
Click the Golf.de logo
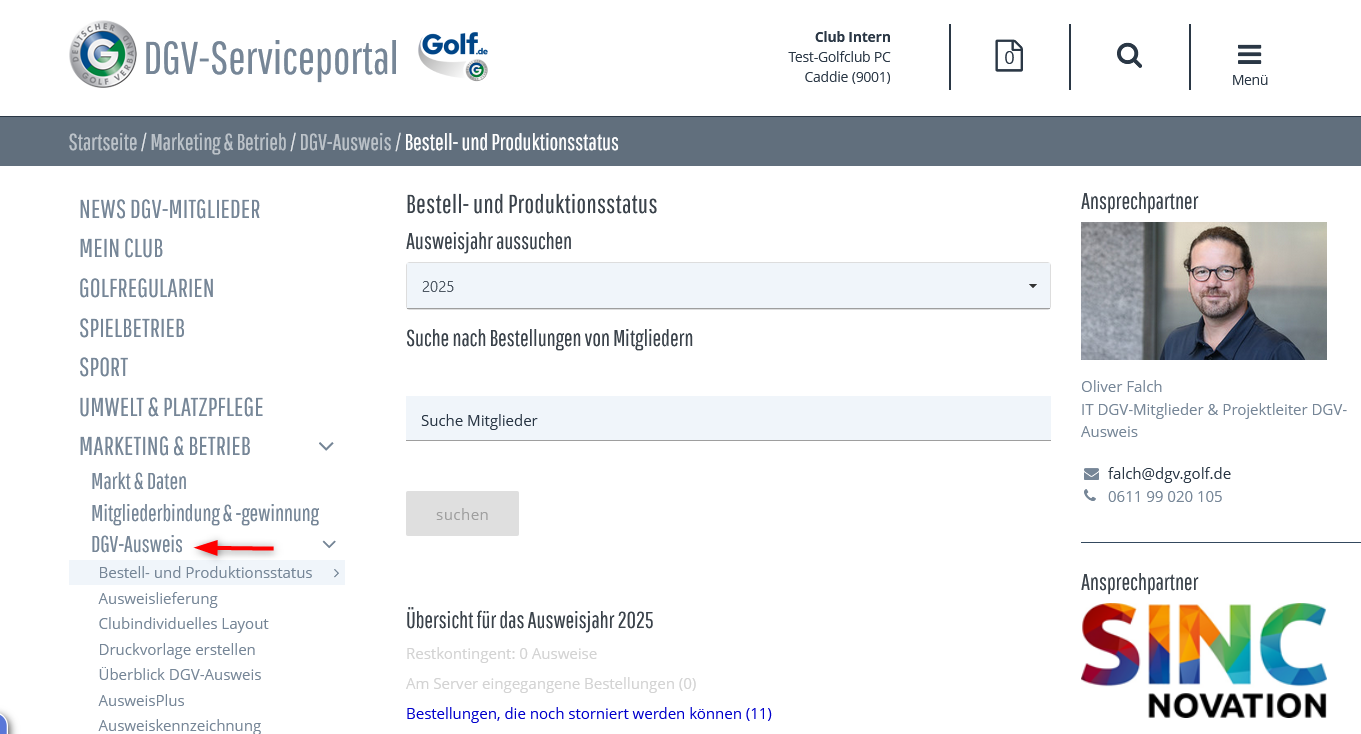click(x=453, y=56)
